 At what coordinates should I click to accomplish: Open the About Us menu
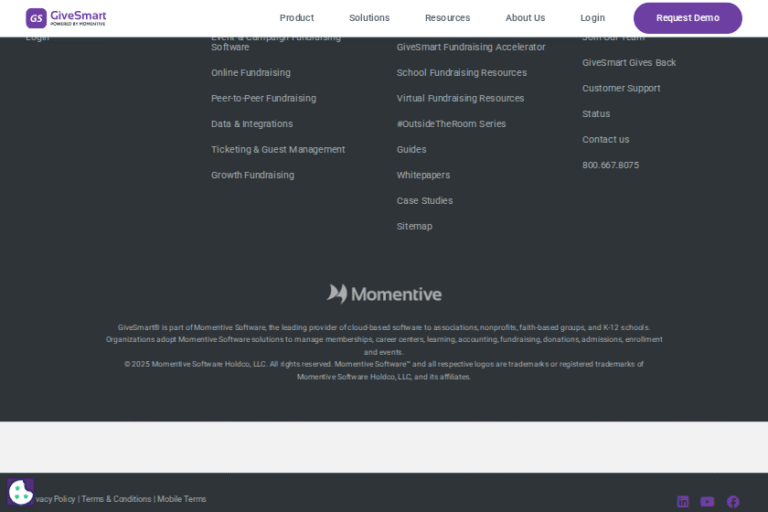(x=525, y=18)
